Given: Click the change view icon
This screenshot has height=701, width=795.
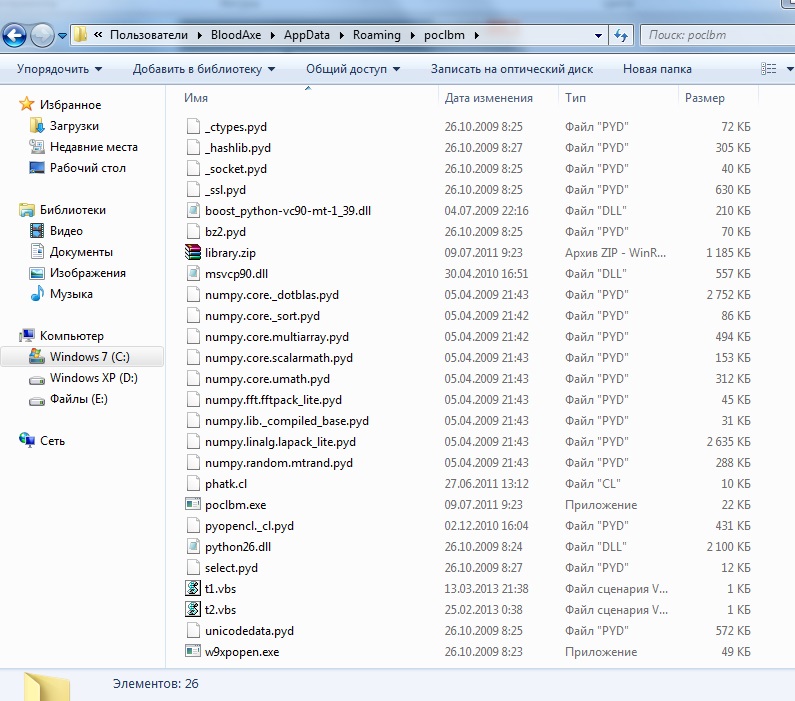Looking at the screenshot, I should pyautogui.click(x=769, y=68).
